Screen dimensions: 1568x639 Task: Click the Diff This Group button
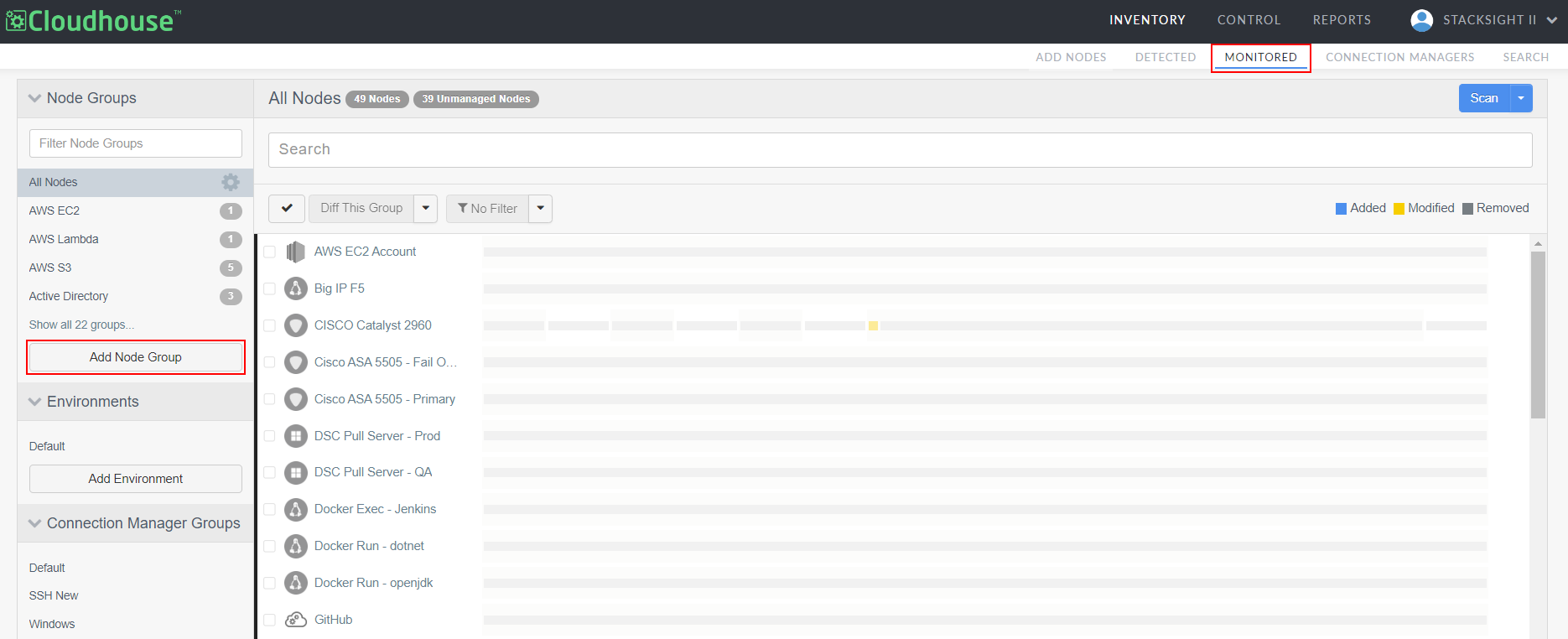(361, 208)
